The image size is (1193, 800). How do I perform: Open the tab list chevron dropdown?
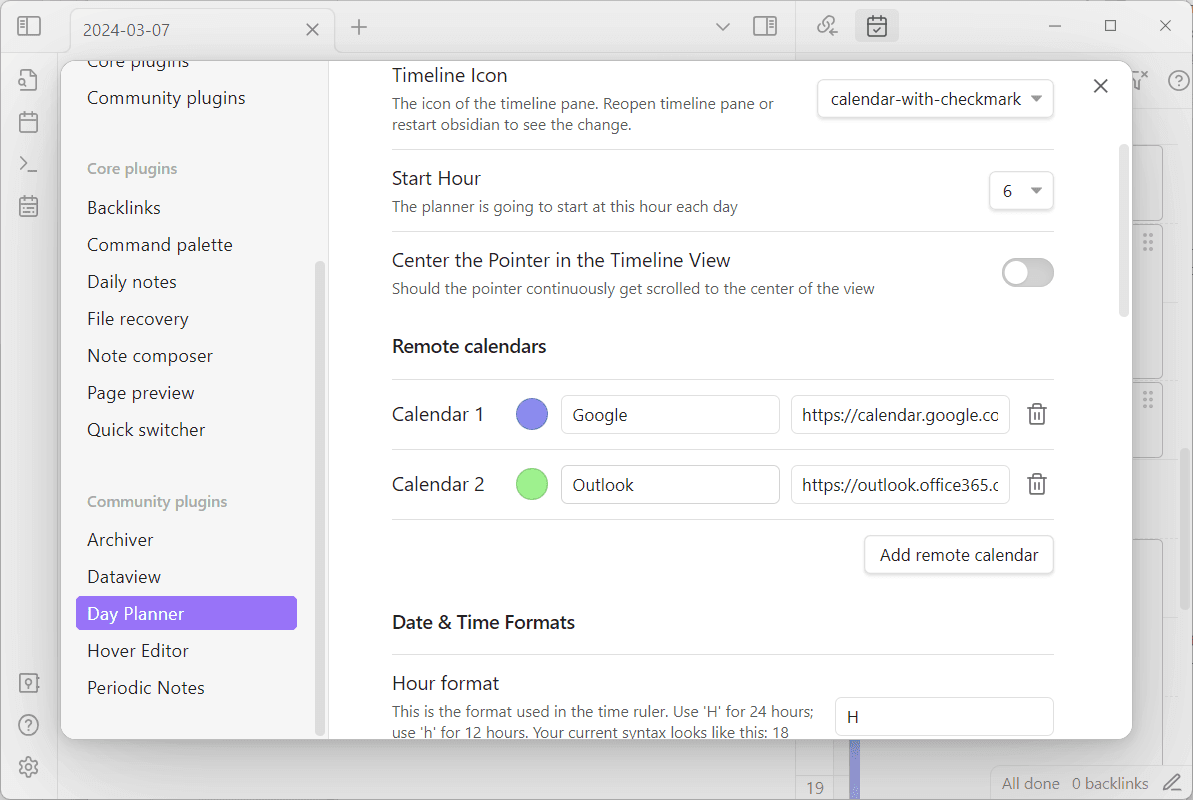(722, 26)
